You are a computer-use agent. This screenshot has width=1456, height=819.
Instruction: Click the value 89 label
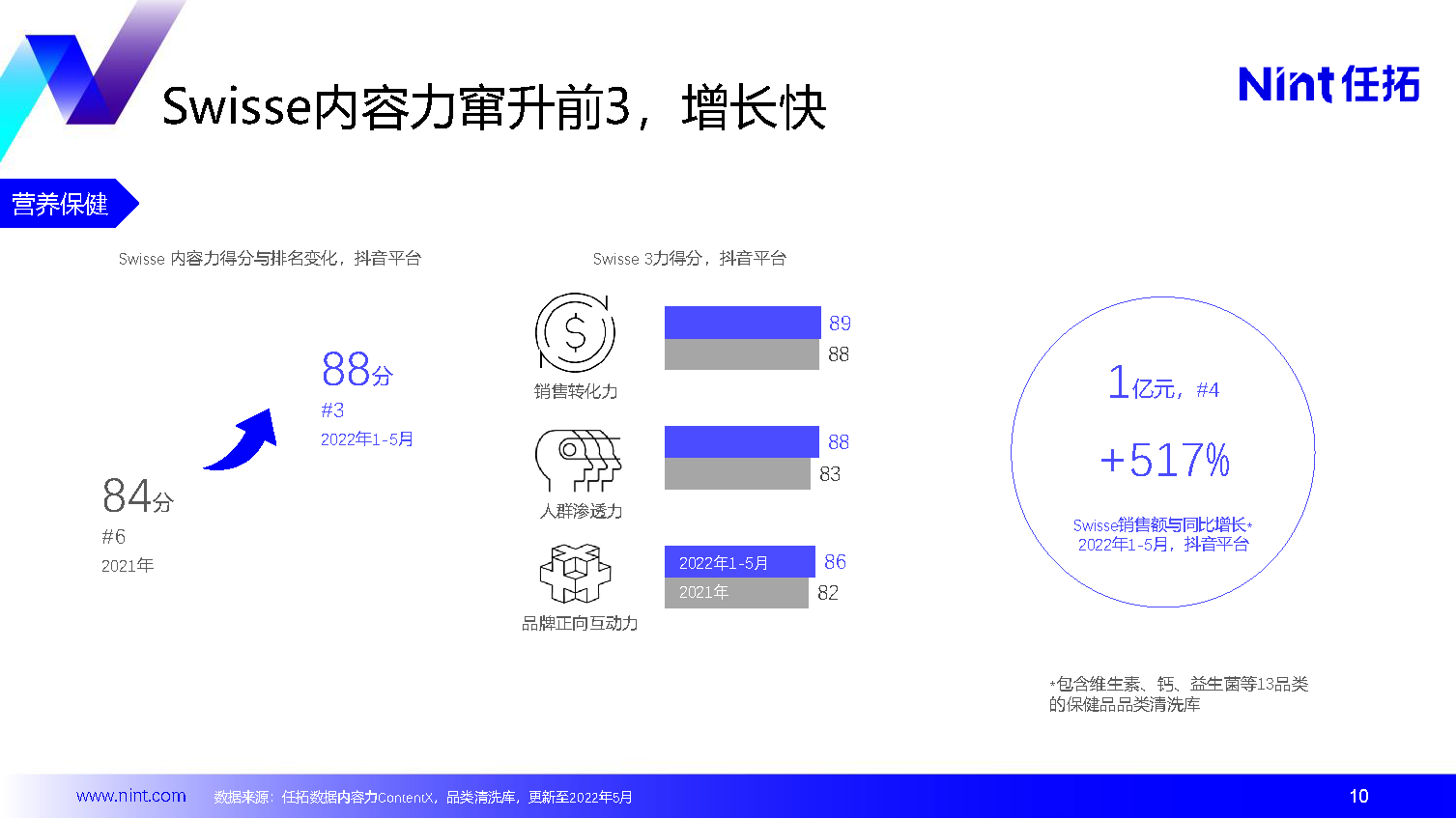(840, 324)
